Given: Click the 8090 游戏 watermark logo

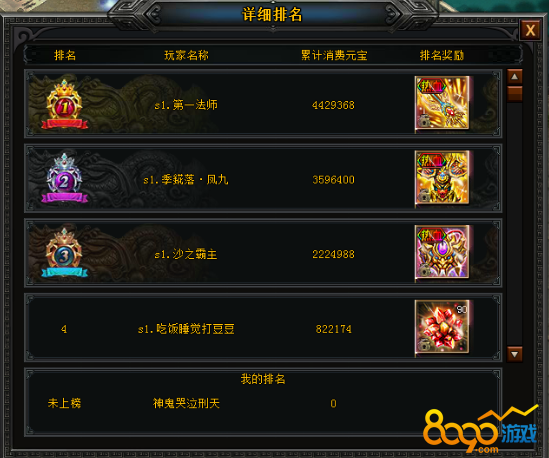Looking at the screenshot, I should click(x=480, y=430).
